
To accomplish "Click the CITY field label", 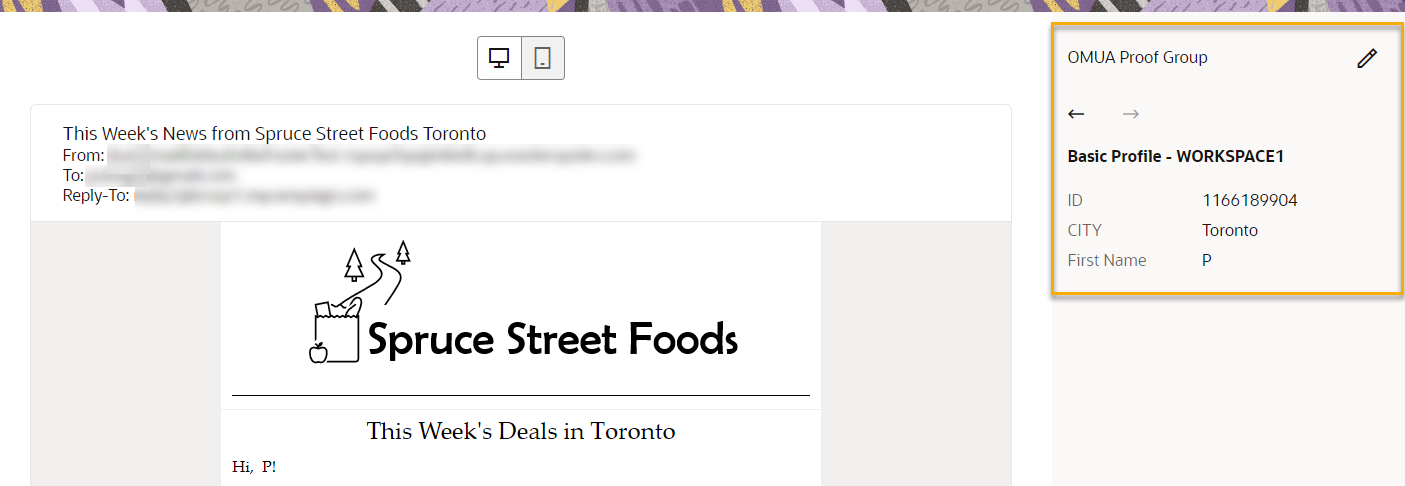I will 1084,231.
